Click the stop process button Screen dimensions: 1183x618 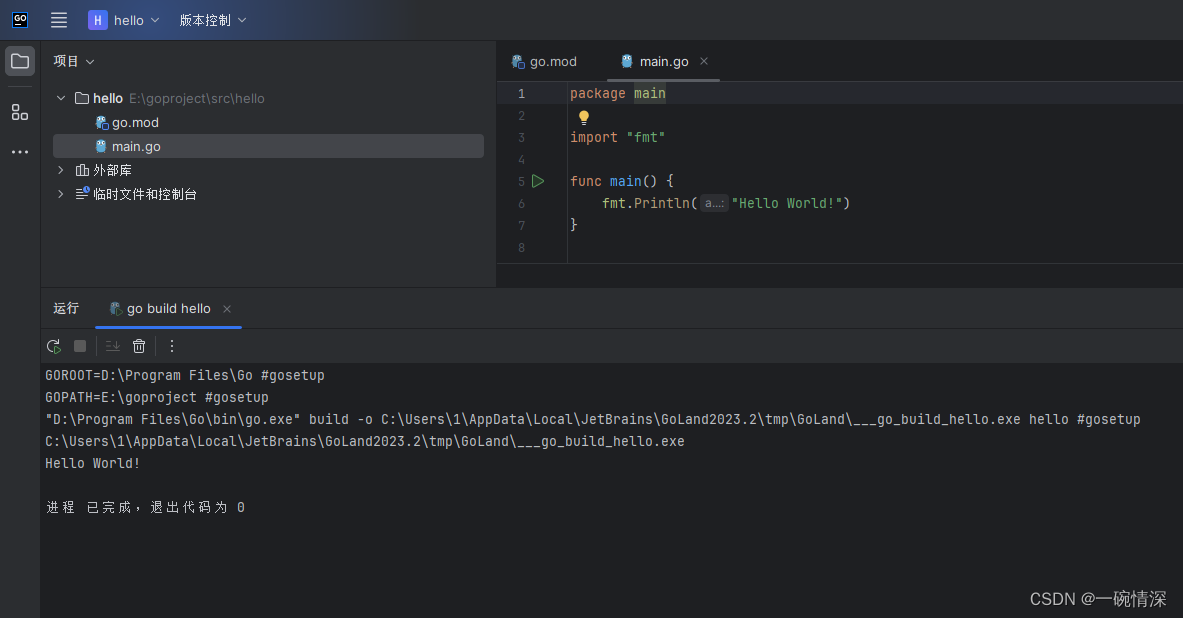pyautogui.click(x=80, y=346)
